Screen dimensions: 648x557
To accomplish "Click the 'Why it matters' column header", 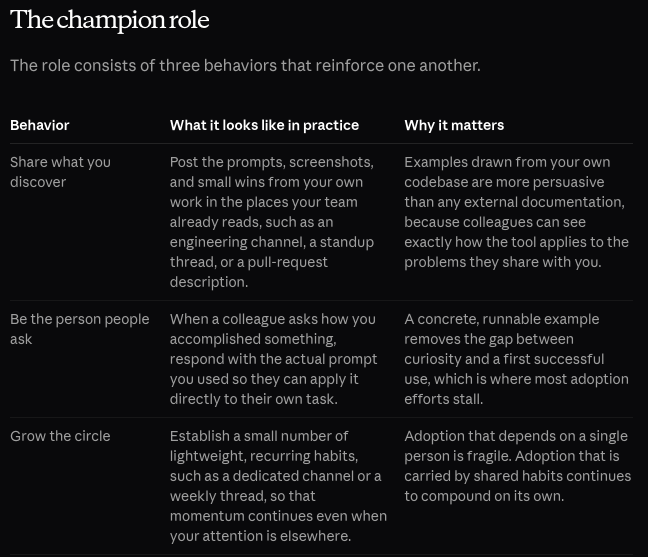I will click(454, 125).
